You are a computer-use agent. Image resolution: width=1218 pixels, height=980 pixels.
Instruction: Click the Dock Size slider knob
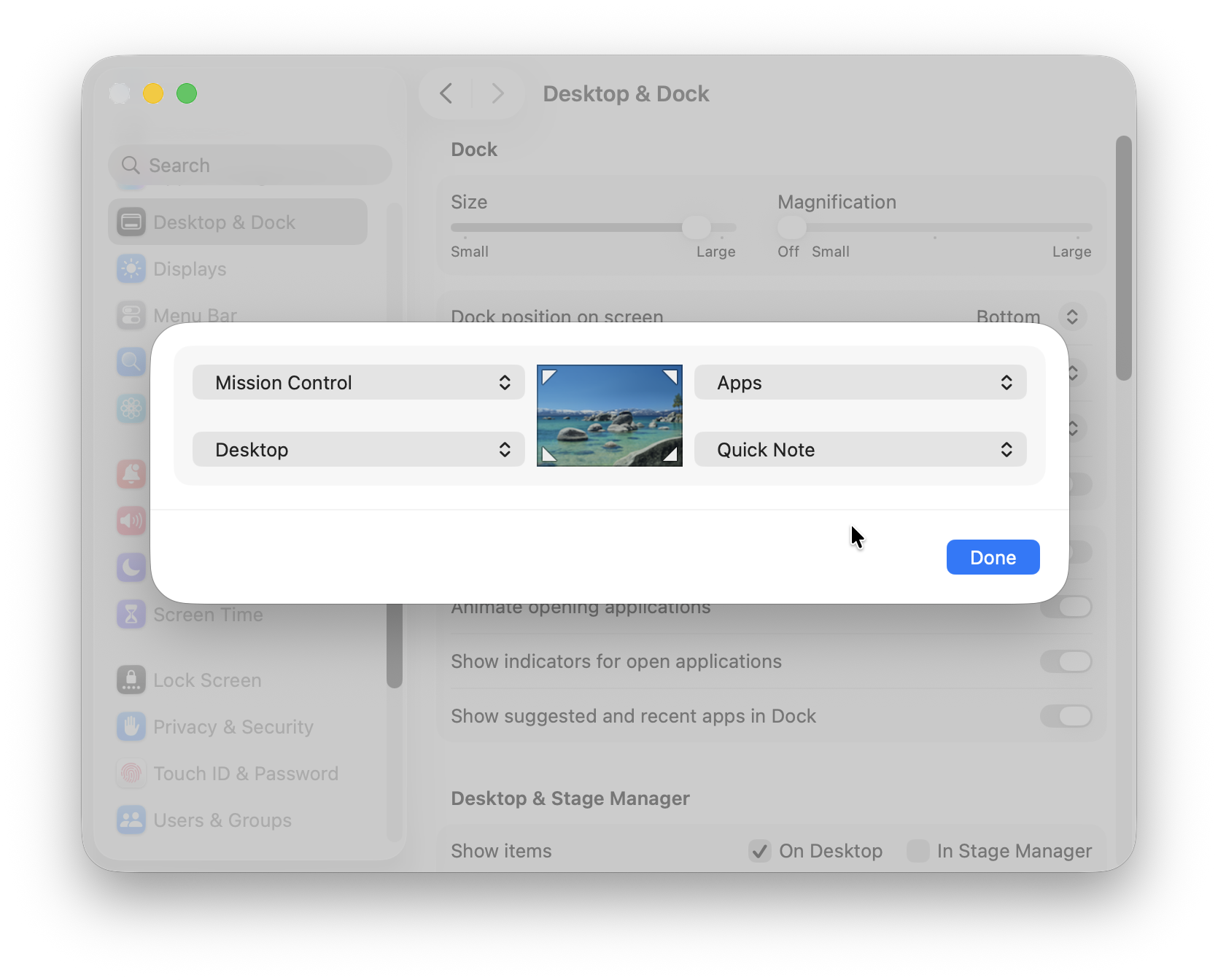click(x=697, y=227)
